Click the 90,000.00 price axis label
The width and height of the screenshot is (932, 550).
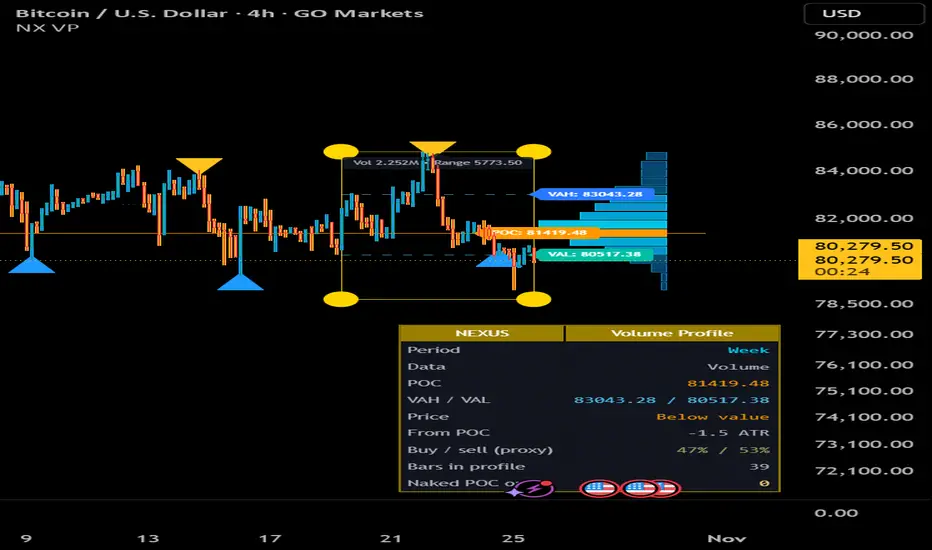click(864, 35)
